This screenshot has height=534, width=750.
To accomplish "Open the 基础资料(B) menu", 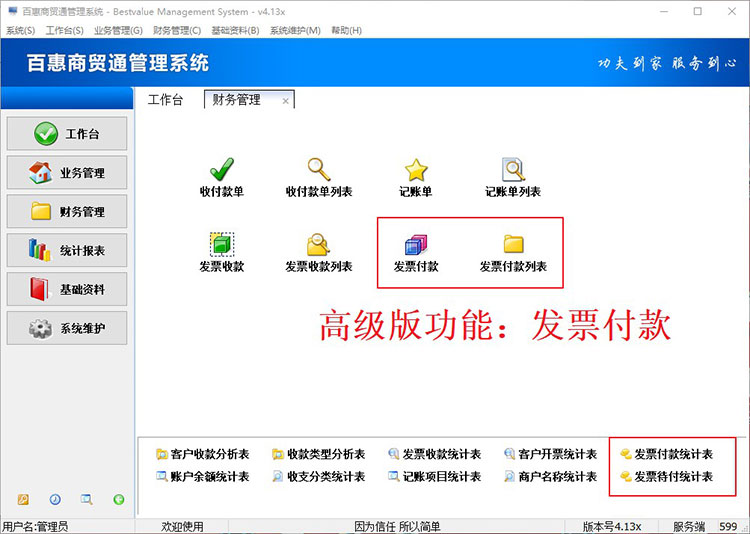I will pos(235,31).
